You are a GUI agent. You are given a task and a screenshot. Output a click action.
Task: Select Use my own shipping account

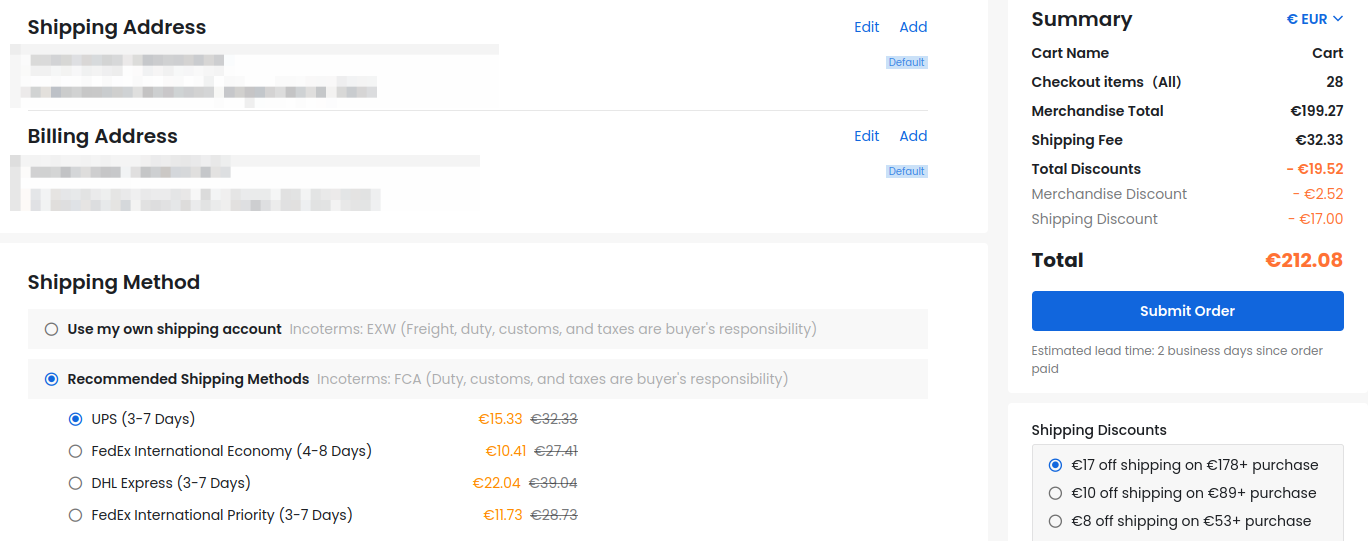click(x=52, y=329)
